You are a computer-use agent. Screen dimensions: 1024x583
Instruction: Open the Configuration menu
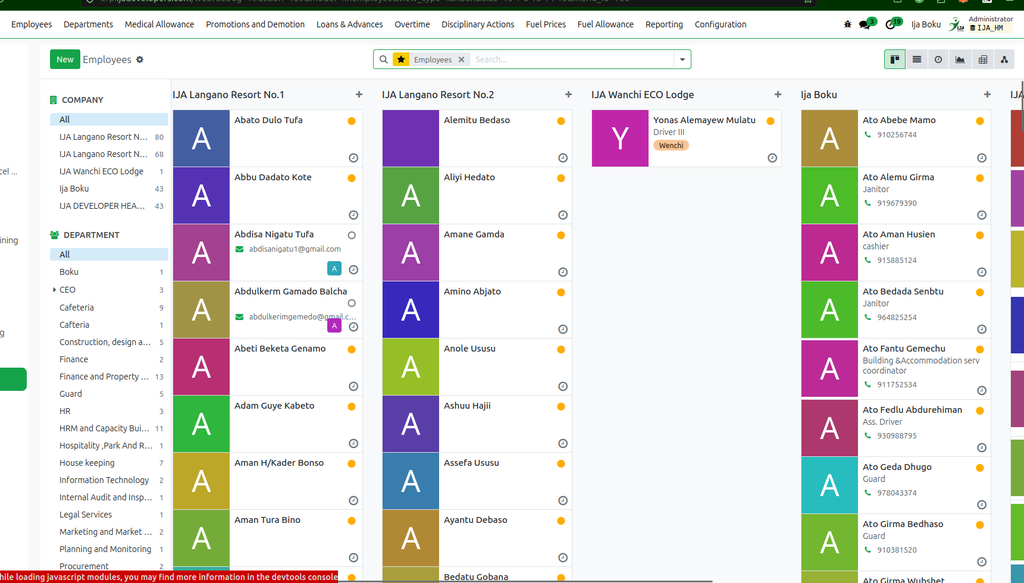coord(720,24)
